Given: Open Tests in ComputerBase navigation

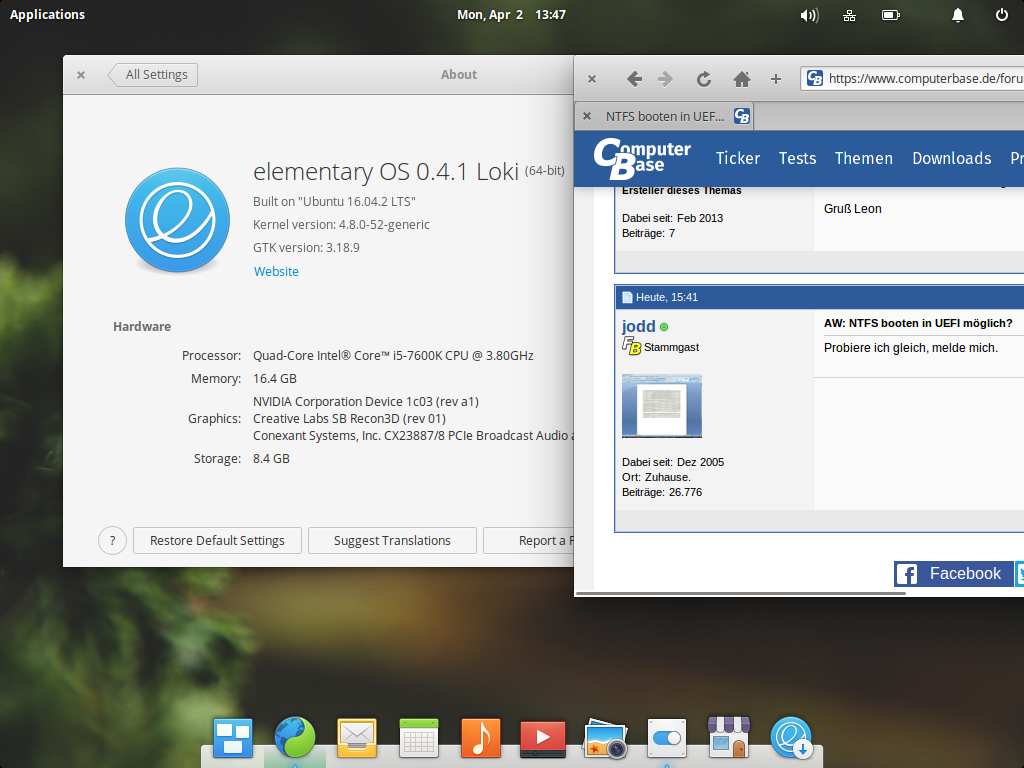Looking at the screenshot, I should 797,158.
